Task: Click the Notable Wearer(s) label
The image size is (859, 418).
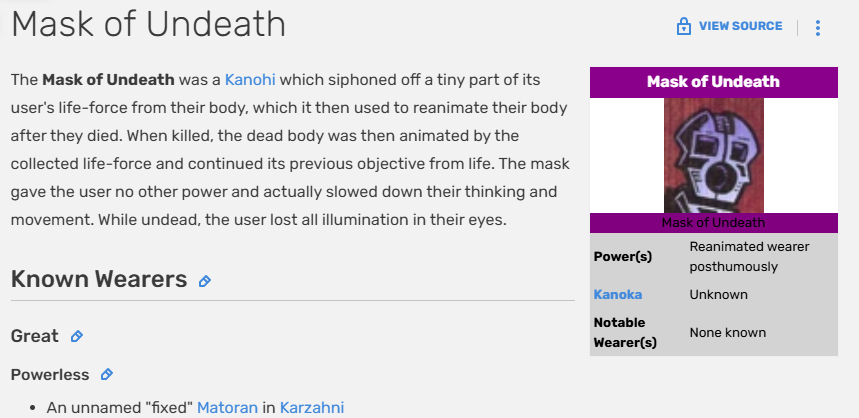Action: [x=625, y=333]
